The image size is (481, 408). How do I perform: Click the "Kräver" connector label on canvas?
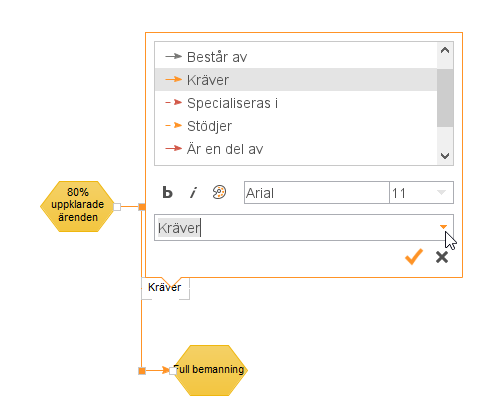point(165,287)
